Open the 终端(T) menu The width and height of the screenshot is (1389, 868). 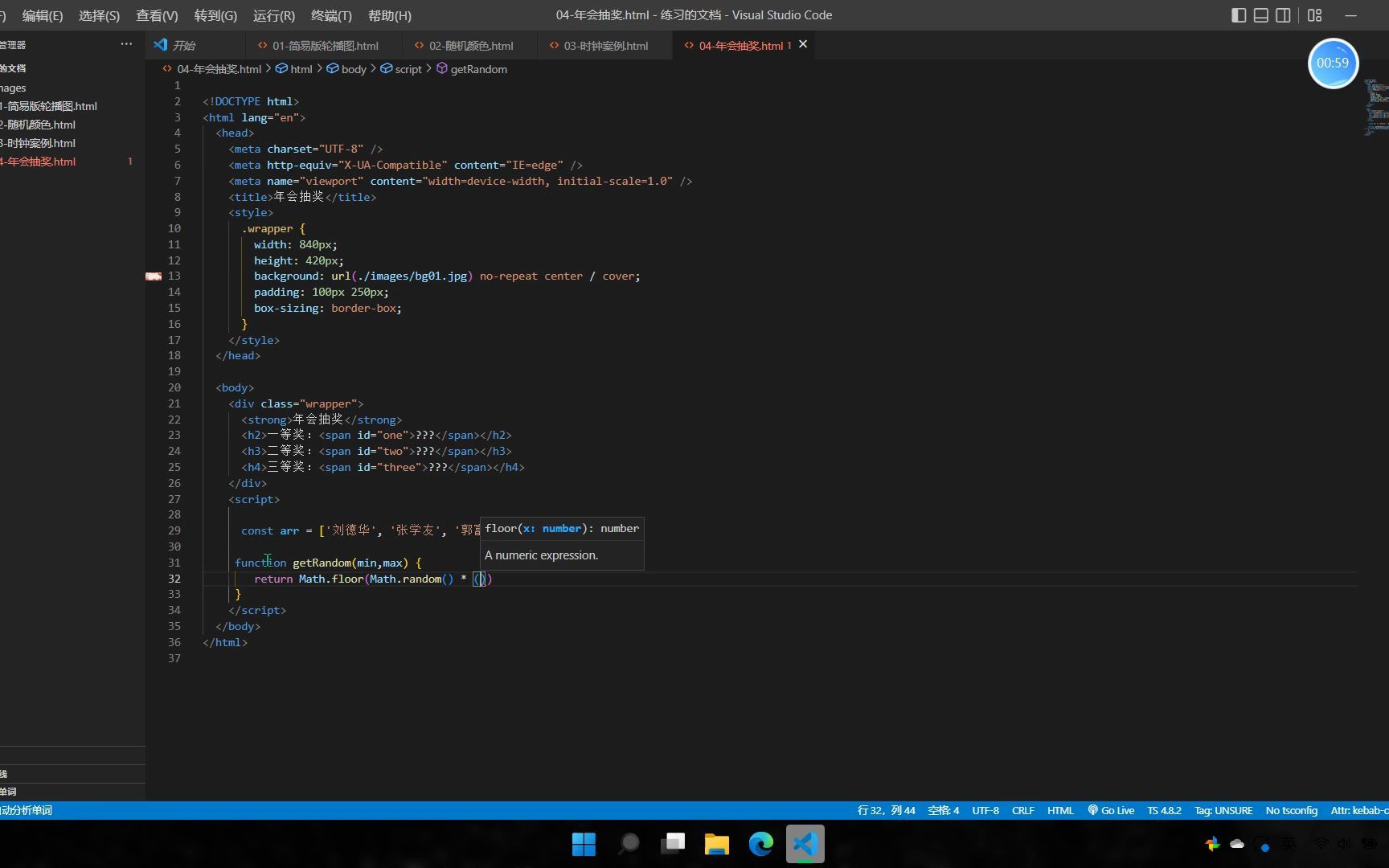click(331, 15)
